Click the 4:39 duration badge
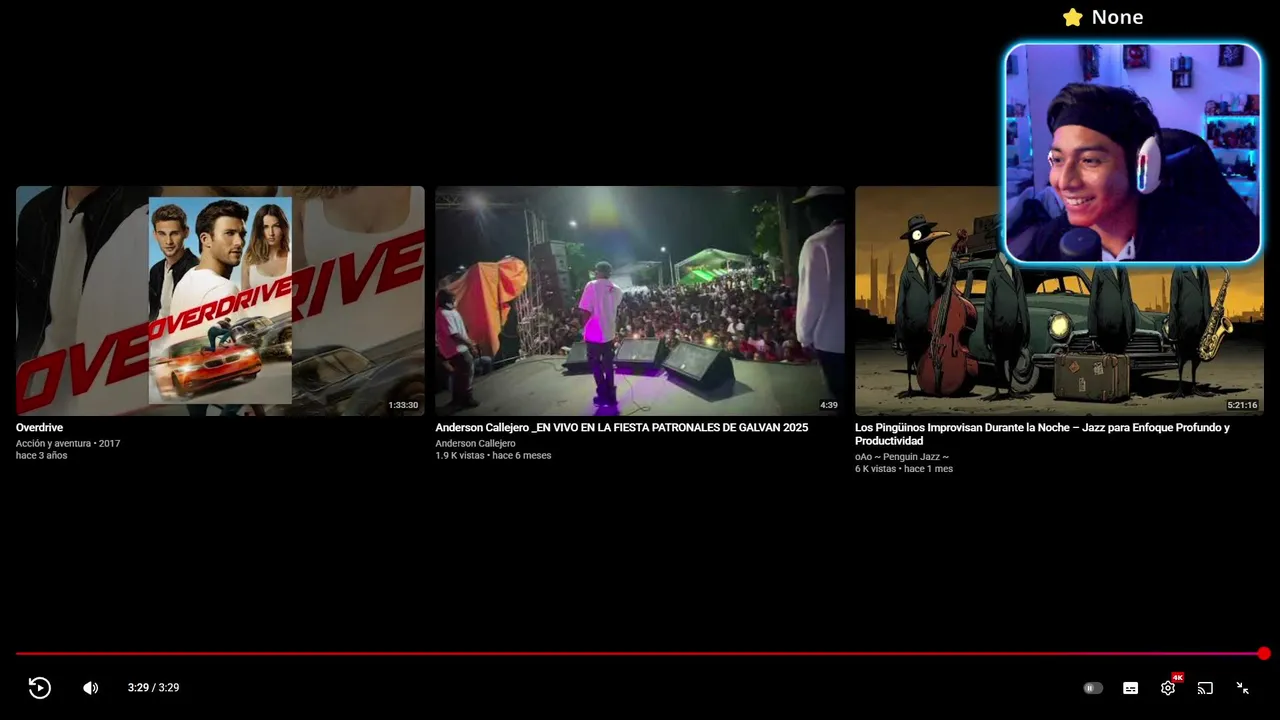This screenshot has width=1280, height=720. tap(829, 405)
